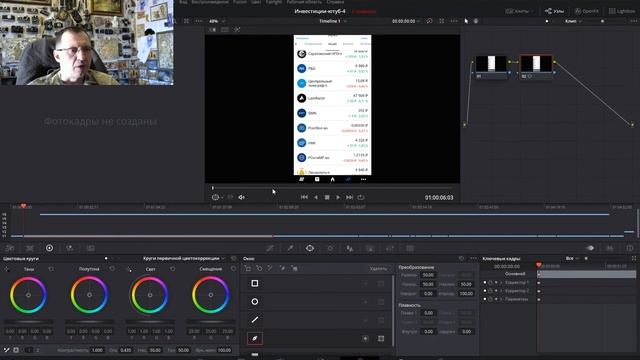Open primary color wheels mode dropdown
The width and height of the screenshot is (640, 360).
point(184,258)
